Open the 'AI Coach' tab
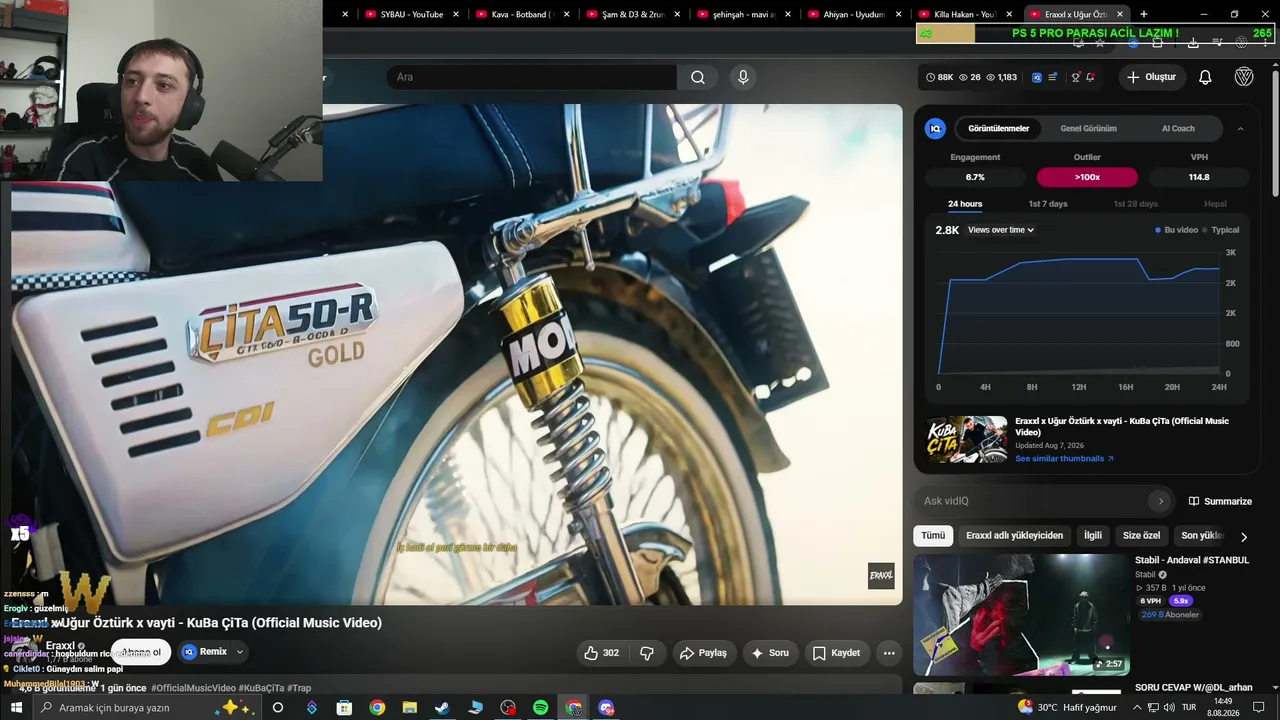Image resolution: width=1280 pixels, height=720 pixels. pos(1178,128)
